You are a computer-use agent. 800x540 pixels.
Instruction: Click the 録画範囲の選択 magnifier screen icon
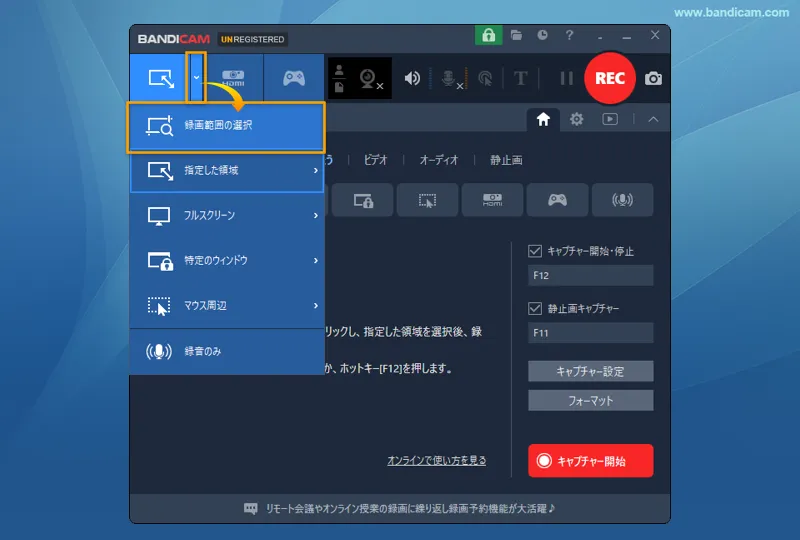click(160, 126)
